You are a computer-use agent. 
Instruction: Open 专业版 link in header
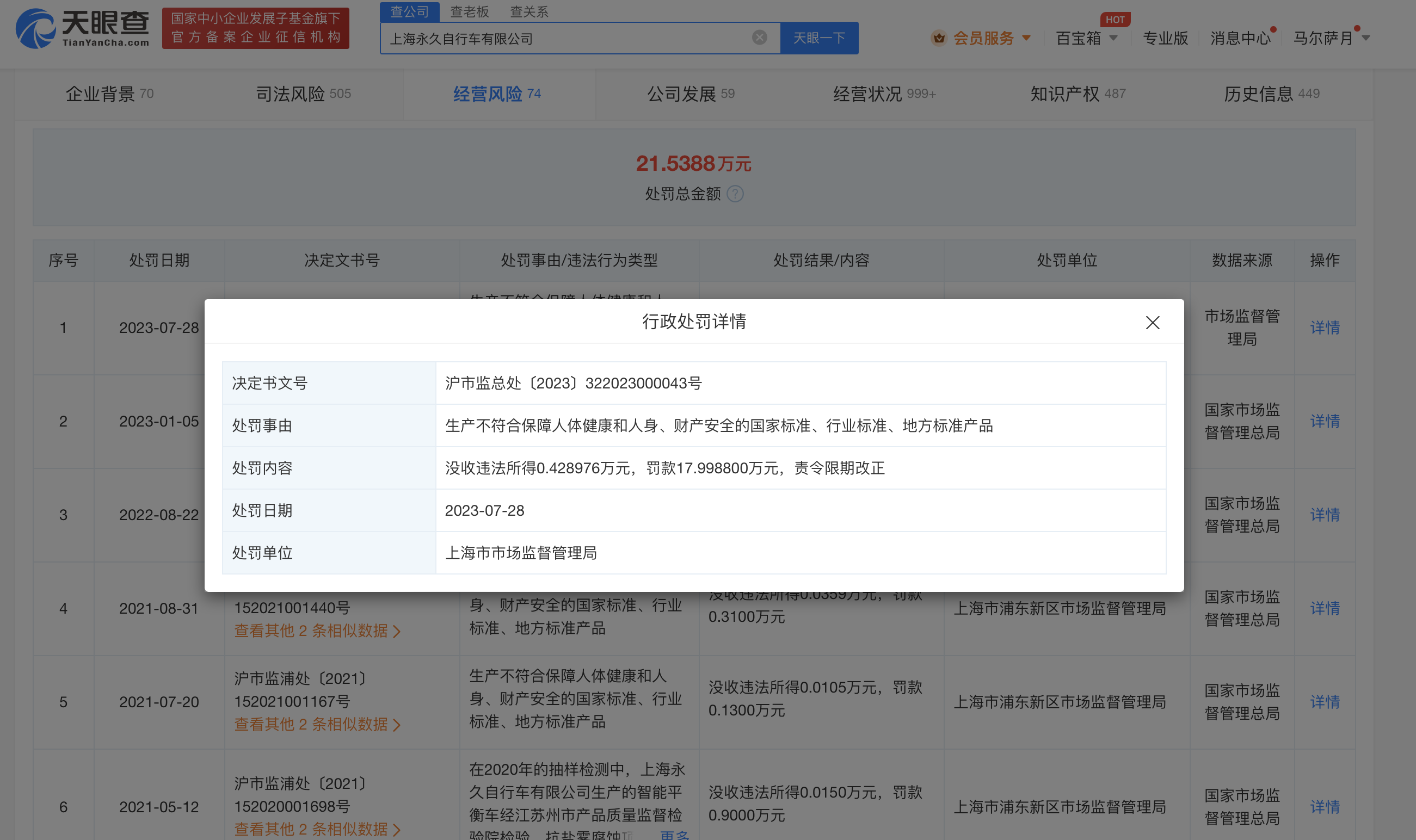[x=1165, y=38]
